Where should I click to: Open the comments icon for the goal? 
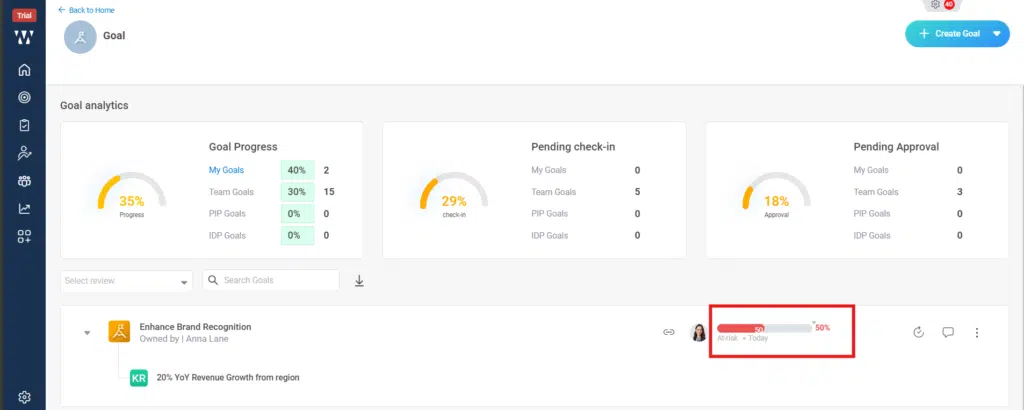948,332
